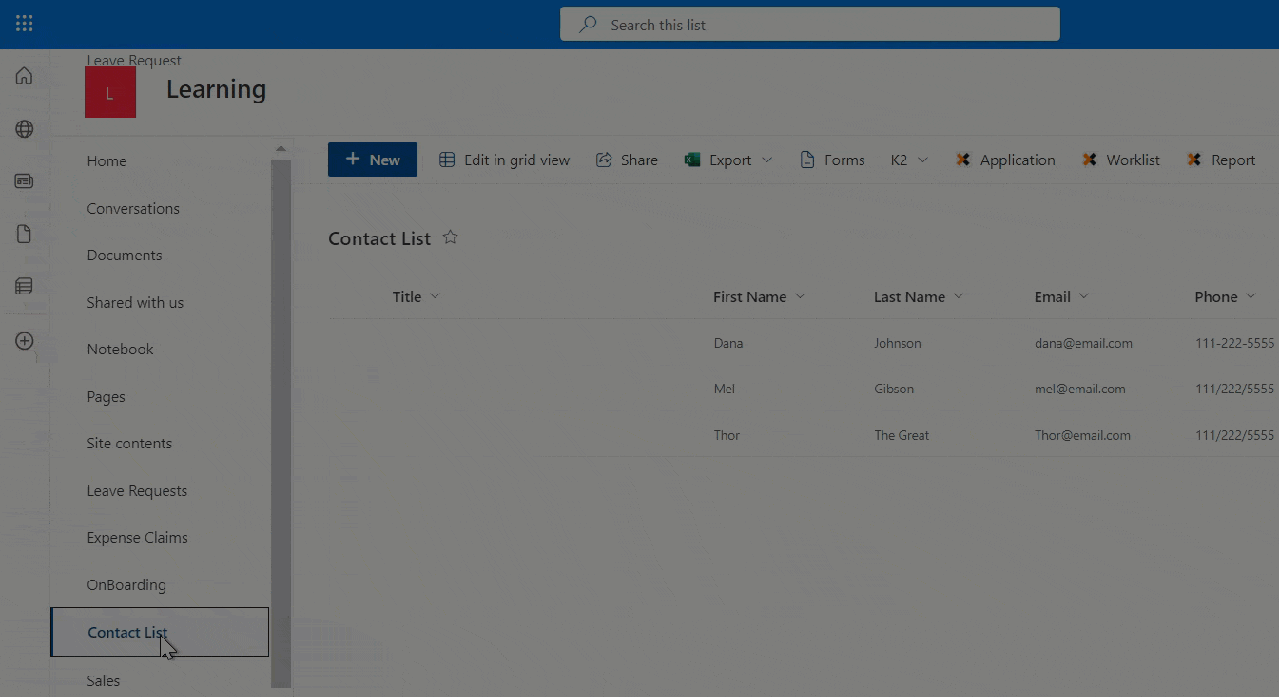Click the Search this list field
The width and height of the screenshot is (1279, 697).
[x=809, y=24]
